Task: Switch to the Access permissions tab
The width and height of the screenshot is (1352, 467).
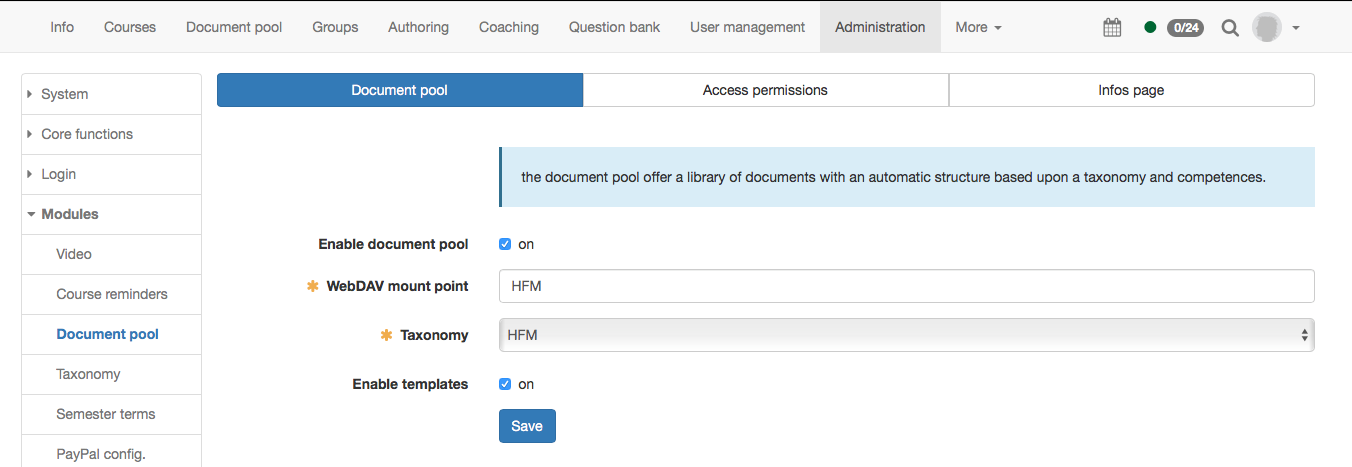Action: coord(765,90)
